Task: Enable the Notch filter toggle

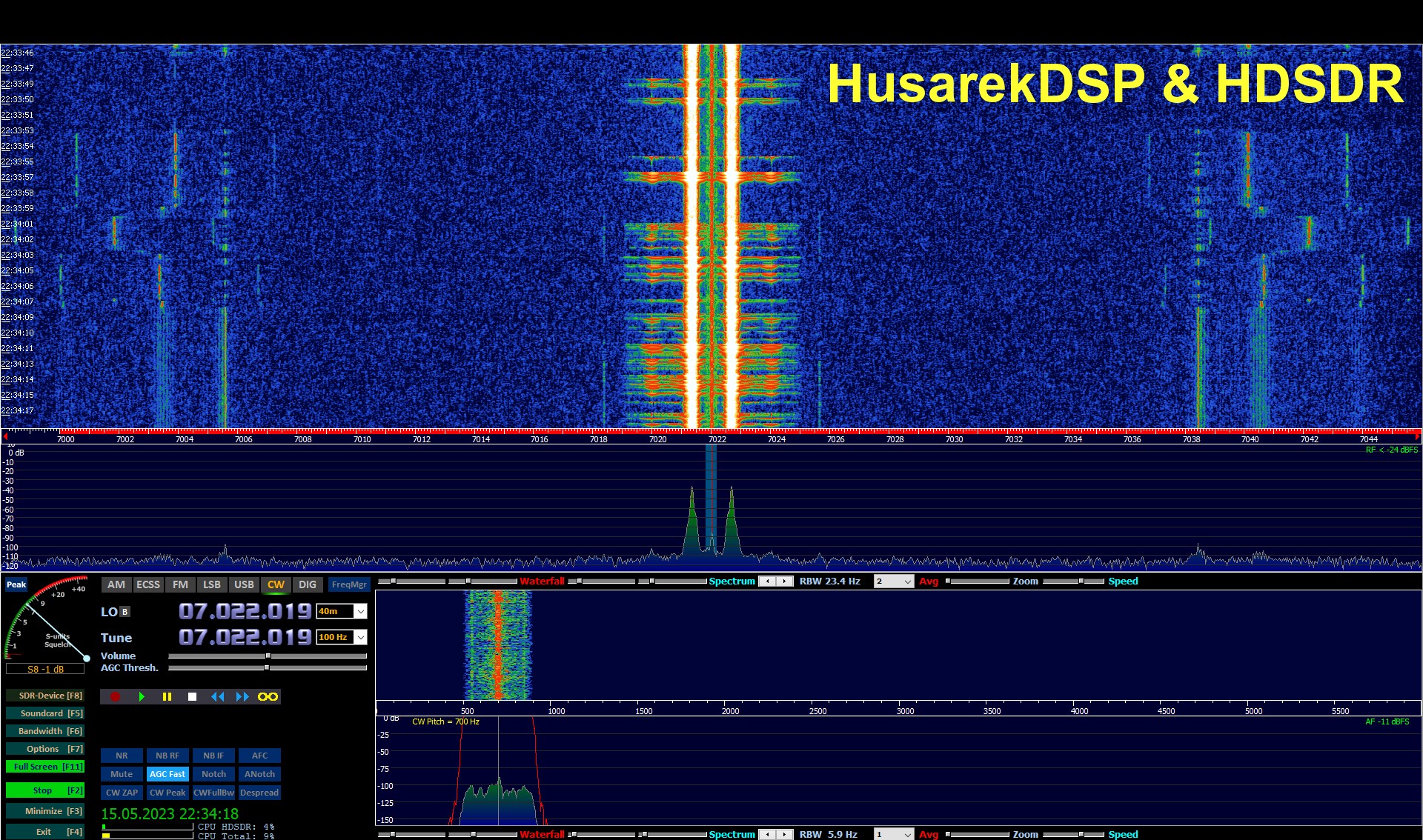Action: click(213, 774)
